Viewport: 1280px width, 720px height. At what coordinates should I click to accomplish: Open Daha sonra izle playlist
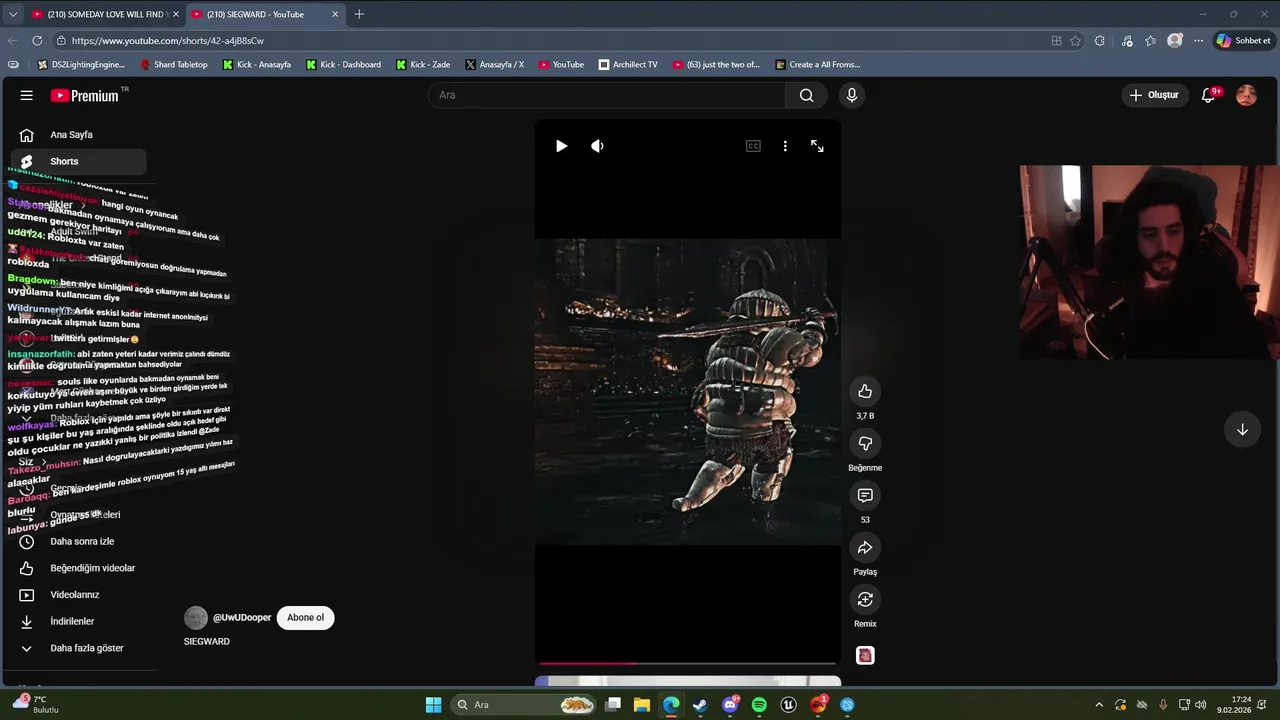point(78,541)
